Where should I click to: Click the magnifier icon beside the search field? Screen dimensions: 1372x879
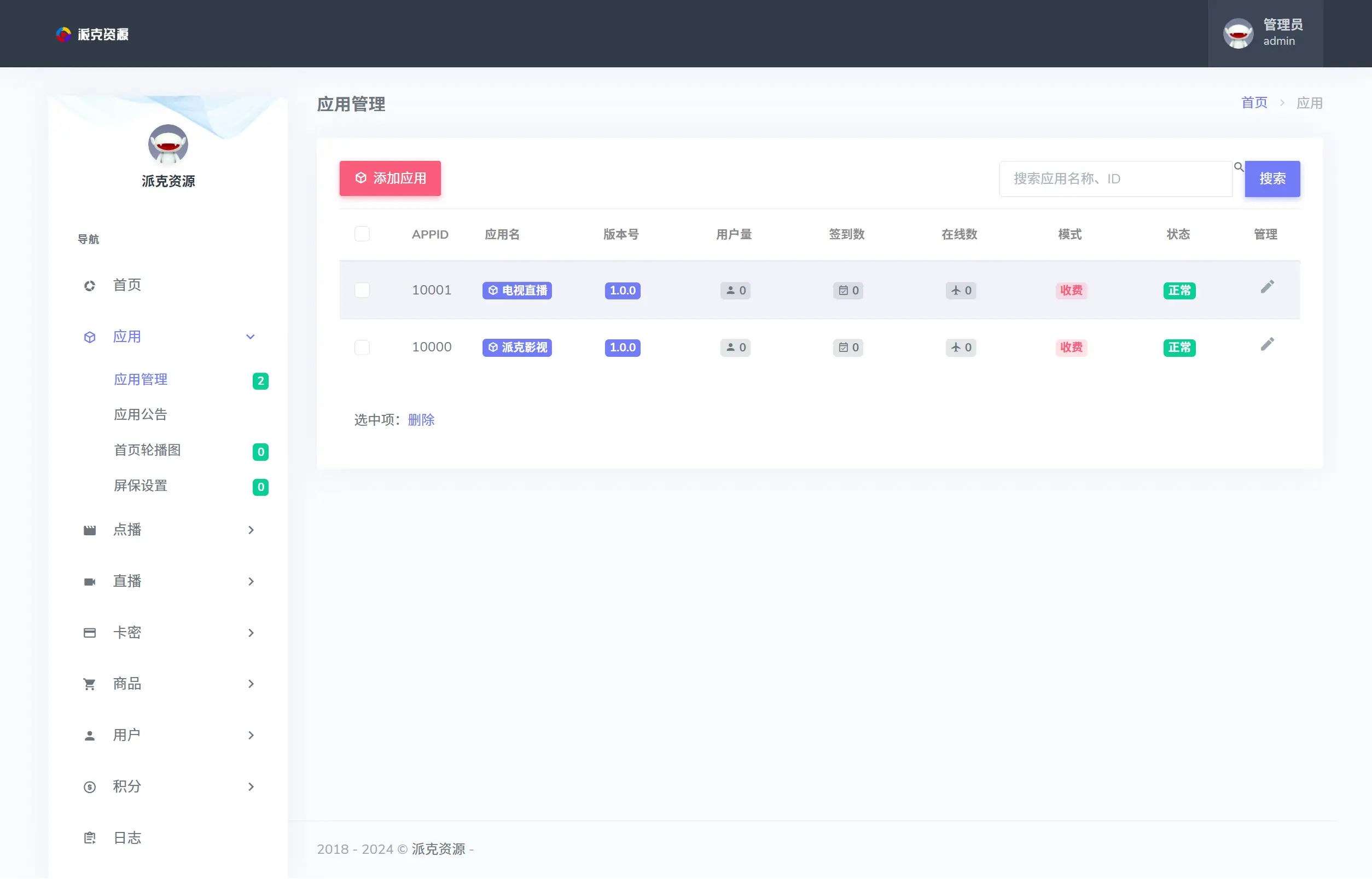tap(1239, 167)
